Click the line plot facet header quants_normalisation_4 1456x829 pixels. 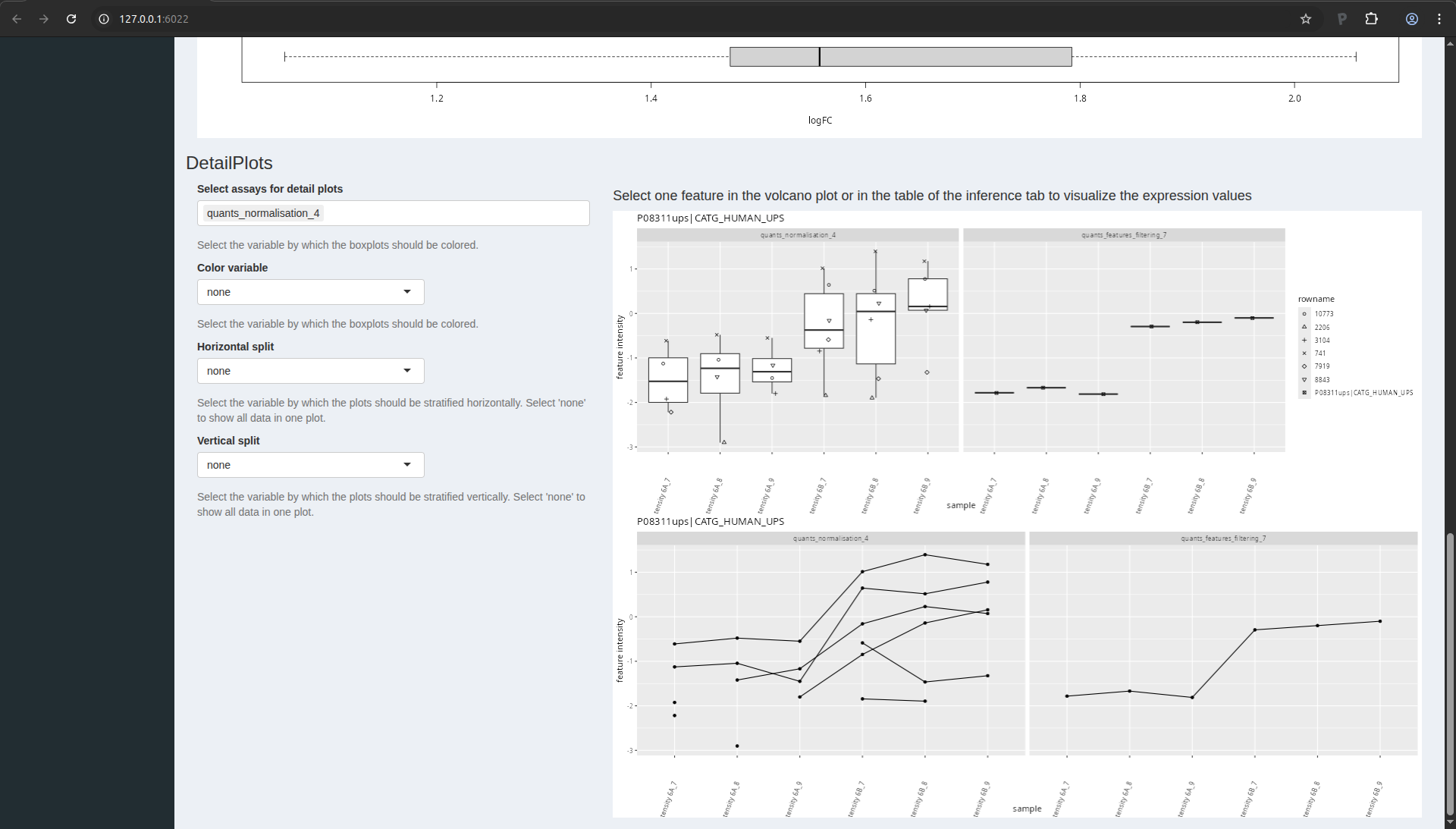point(830,539)
